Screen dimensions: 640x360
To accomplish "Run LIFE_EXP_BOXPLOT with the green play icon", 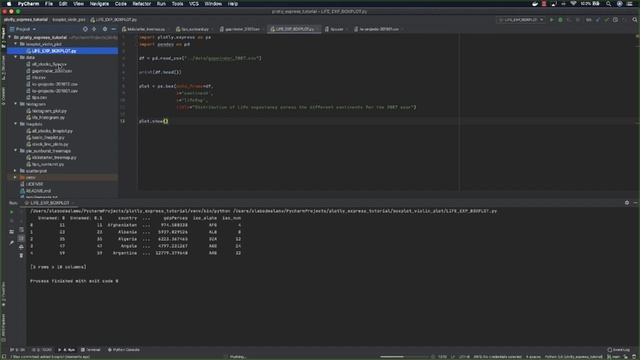I will click(551, 20).
